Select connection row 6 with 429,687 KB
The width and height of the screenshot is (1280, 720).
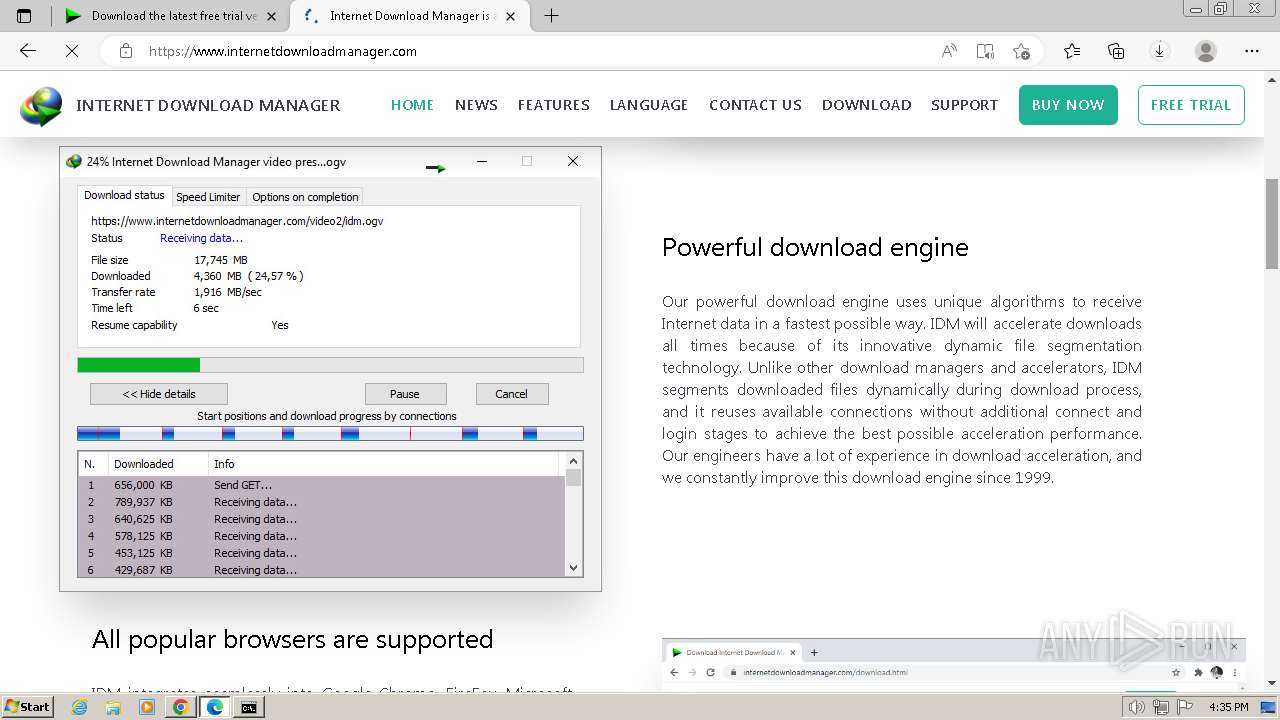click(x=321, y=569)
